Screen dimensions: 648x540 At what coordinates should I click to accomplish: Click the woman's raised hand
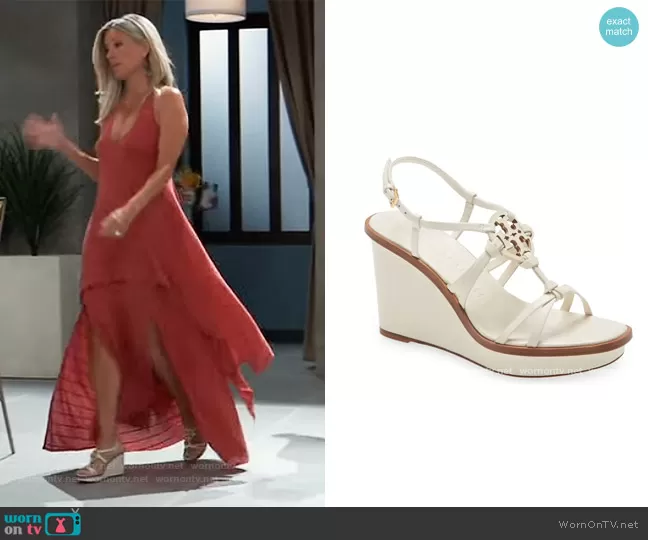(x=42, y=130)
